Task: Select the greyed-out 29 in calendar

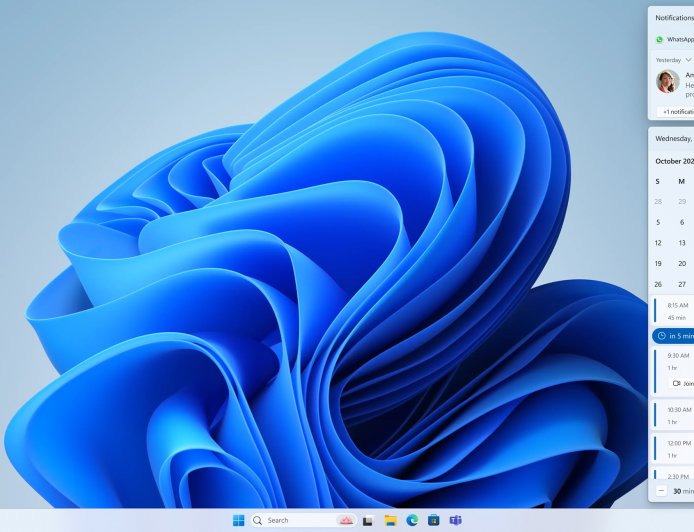Action: pos(682,201)
